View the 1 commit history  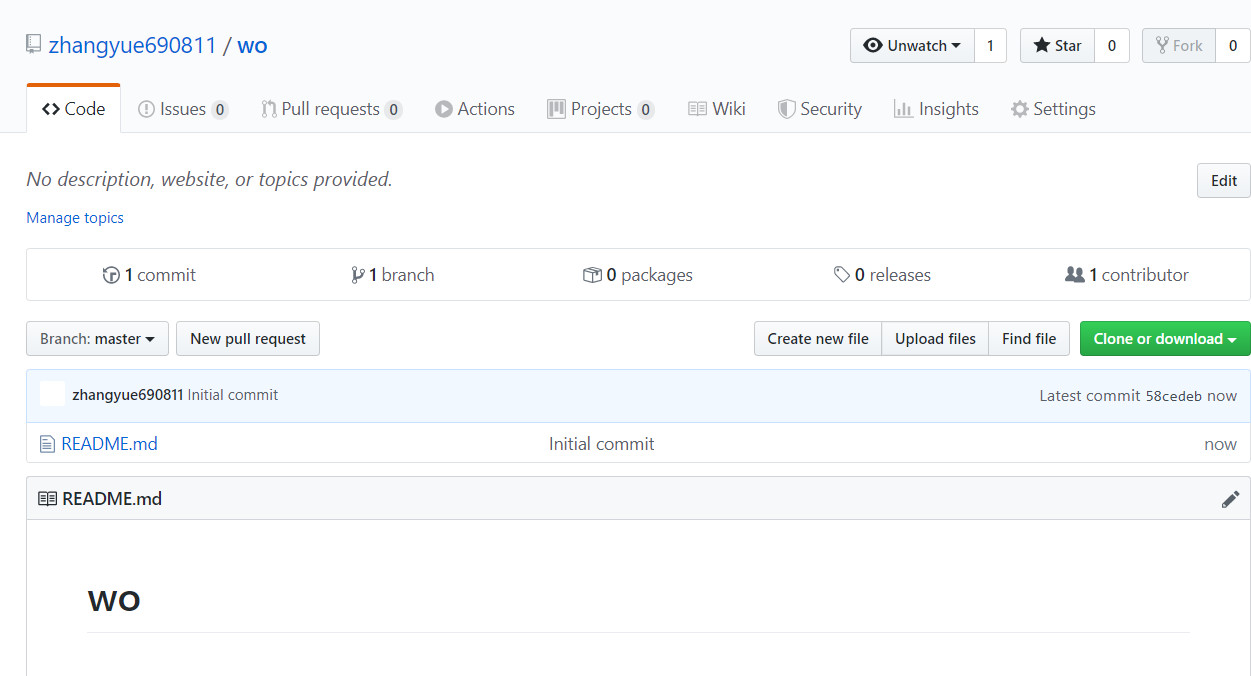(x=149, y=275)
